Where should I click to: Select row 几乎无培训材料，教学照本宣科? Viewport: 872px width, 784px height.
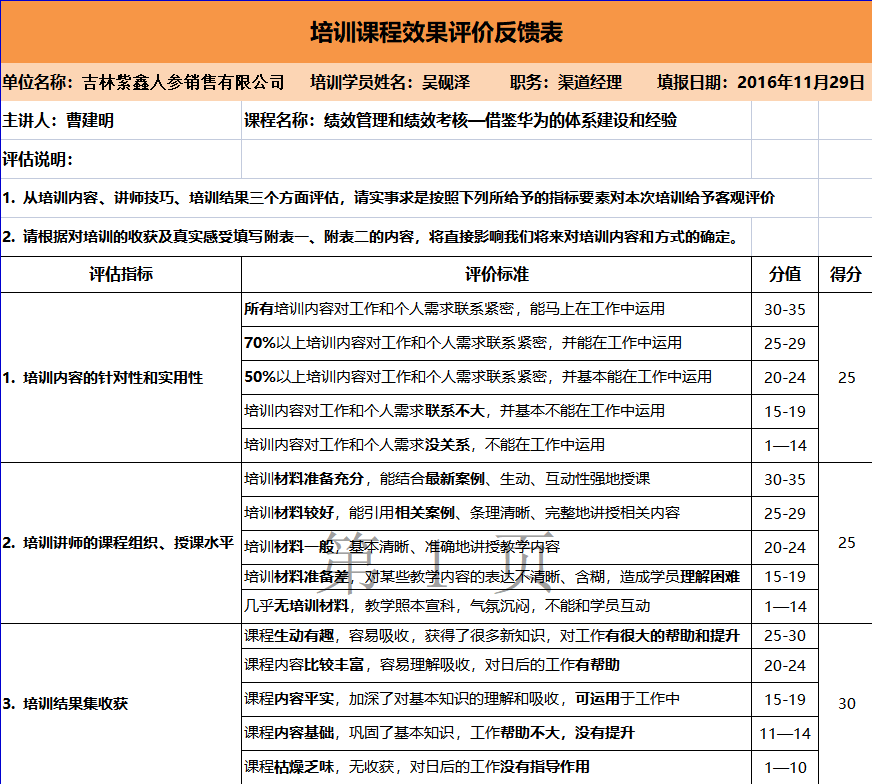point(497,606)
